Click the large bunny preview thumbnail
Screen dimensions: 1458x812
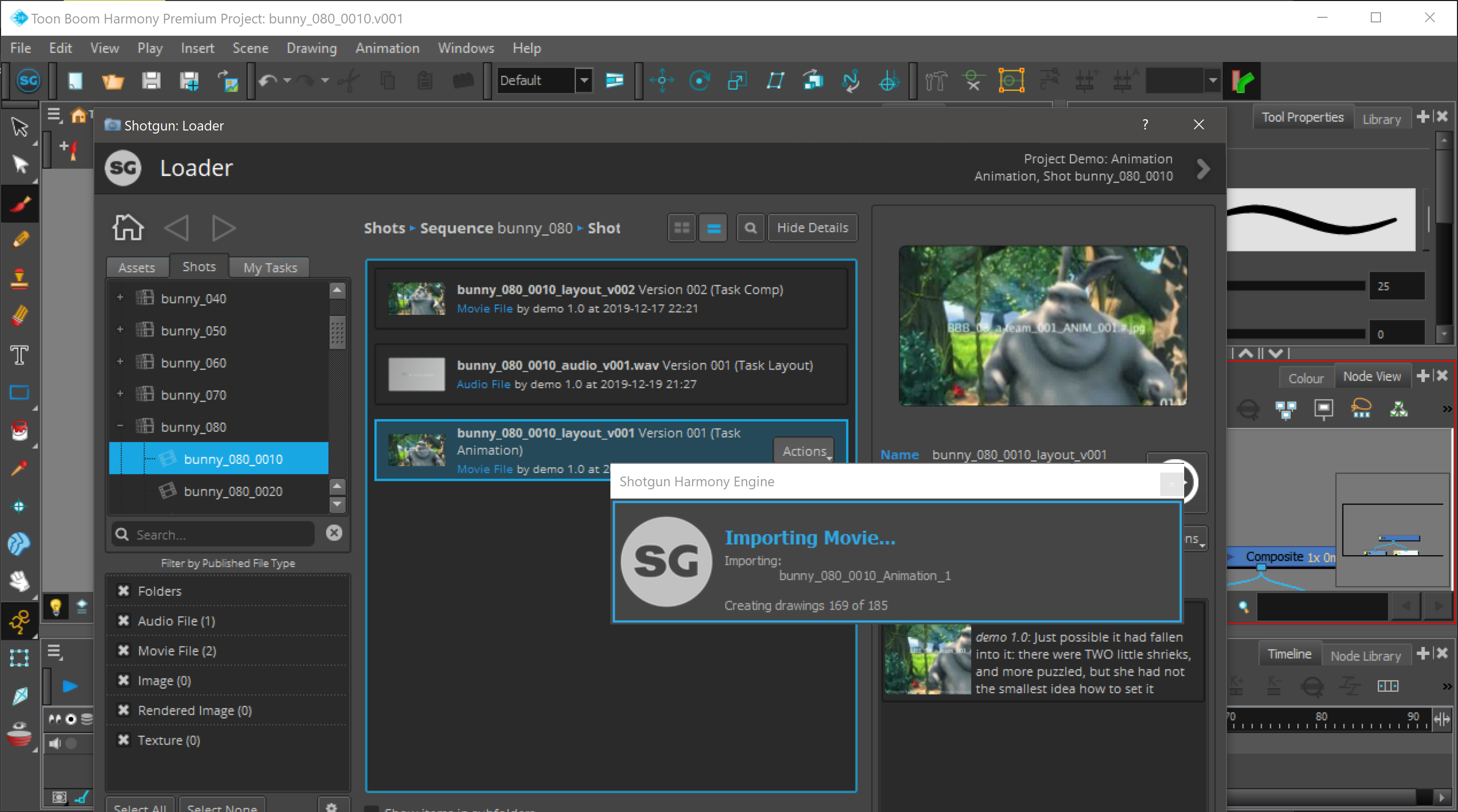tap(1042, 325)
